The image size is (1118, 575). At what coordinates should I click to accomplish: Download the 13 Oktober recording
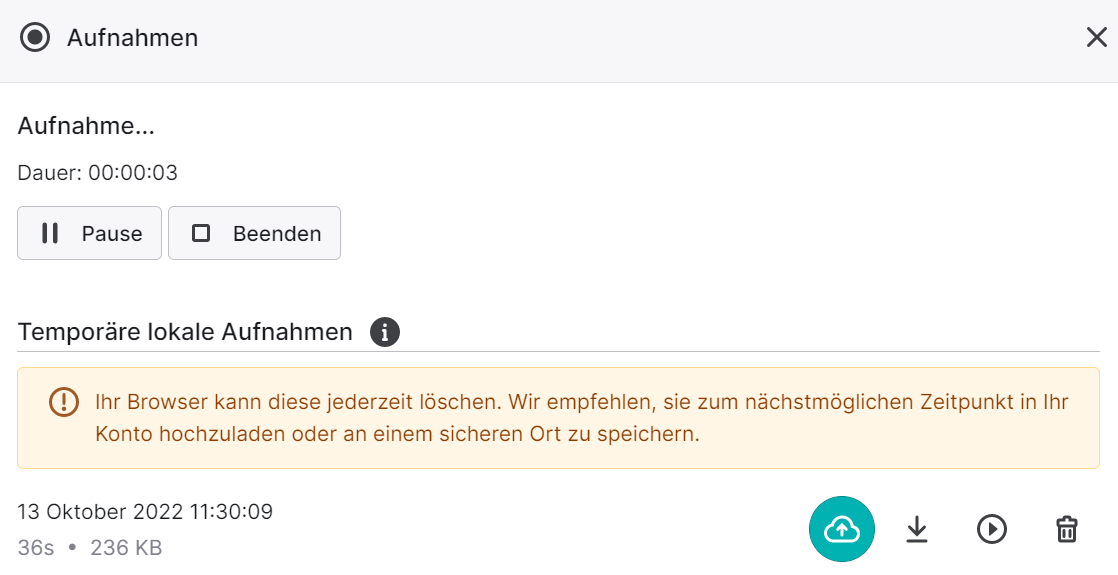[917, 529]
